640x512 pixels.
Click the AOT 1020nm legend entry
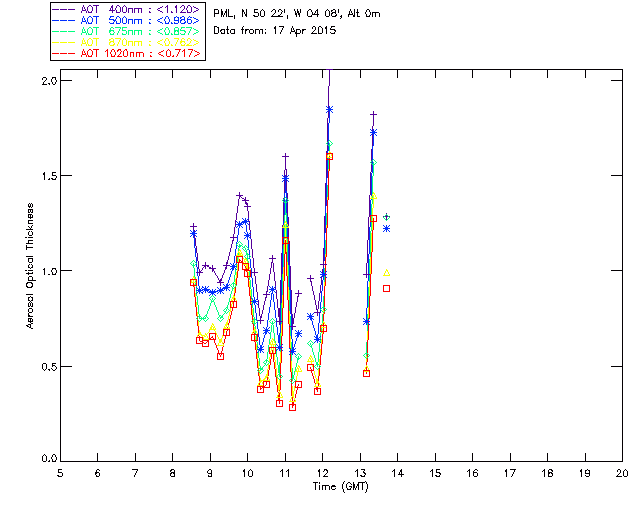127,53
